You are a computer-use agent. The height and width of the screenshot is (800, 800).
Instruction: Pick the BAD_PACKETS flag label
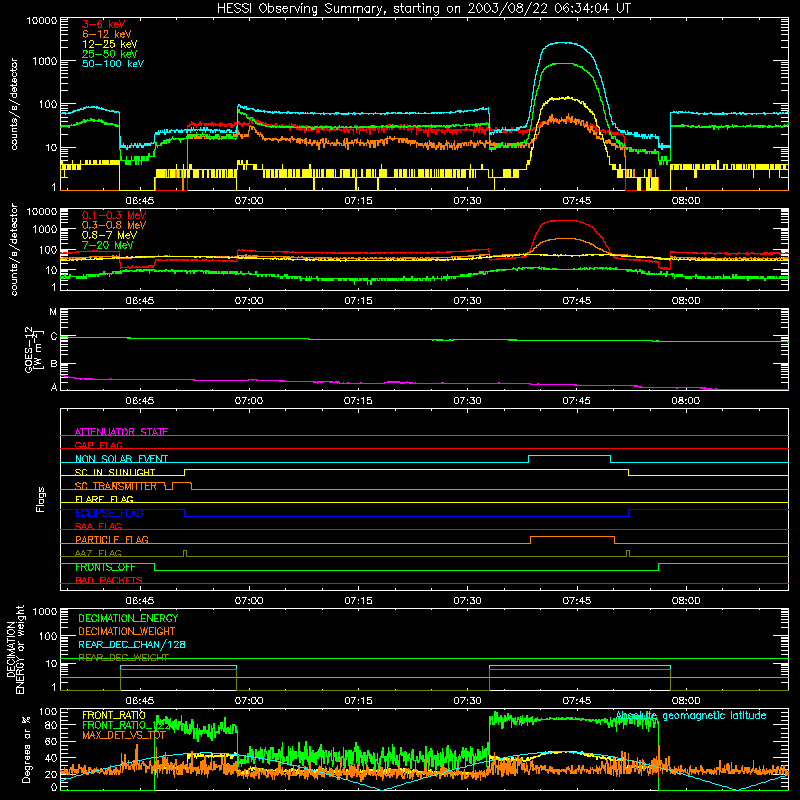coord(109,580)
